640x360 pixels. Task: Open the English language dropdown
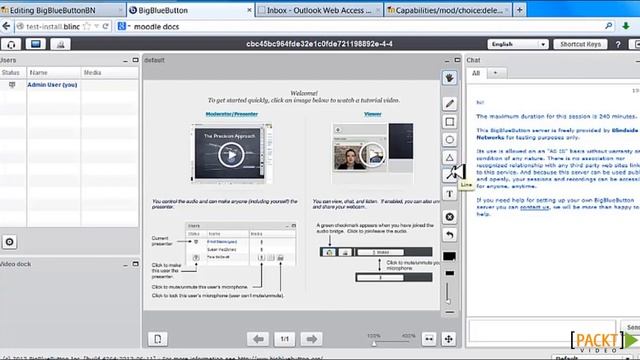pos(518,44)
